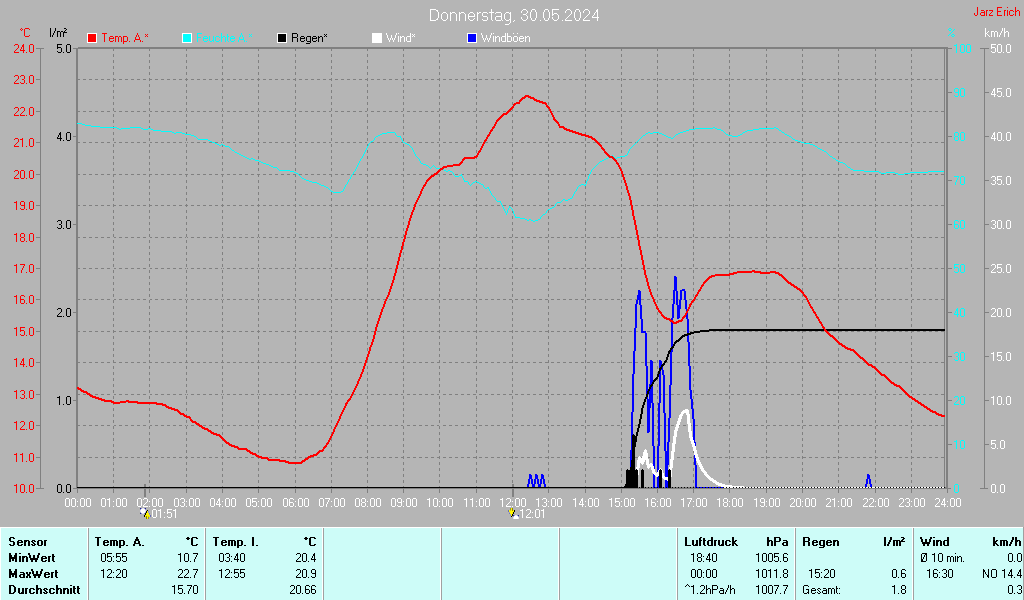This screenshot has height=600, width=1024.
Task: Click the 'Temp. I.' column header
Action: (x=236, y=542)
